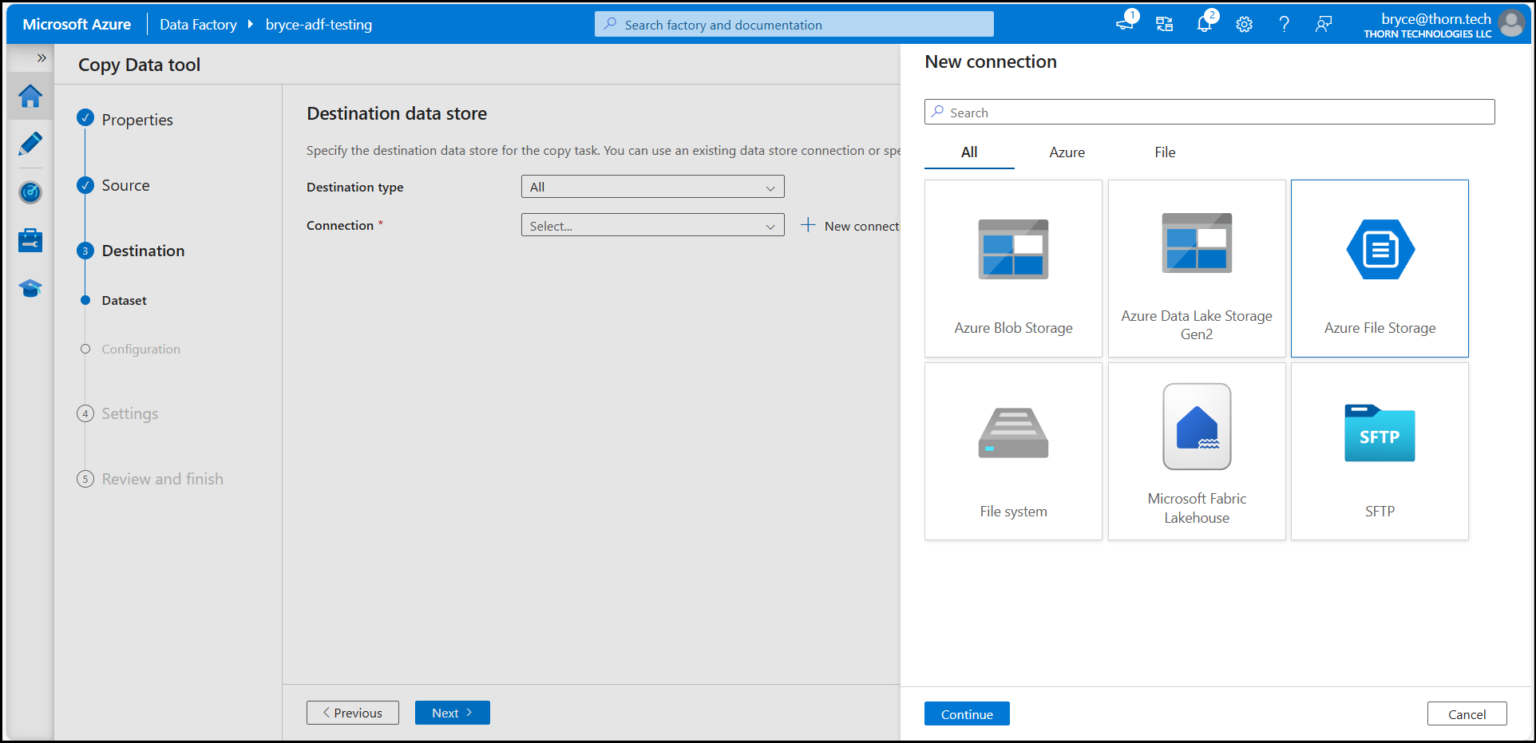Click the New connection search field
The image size is (1536, 743).
(x=1209, y=111)
